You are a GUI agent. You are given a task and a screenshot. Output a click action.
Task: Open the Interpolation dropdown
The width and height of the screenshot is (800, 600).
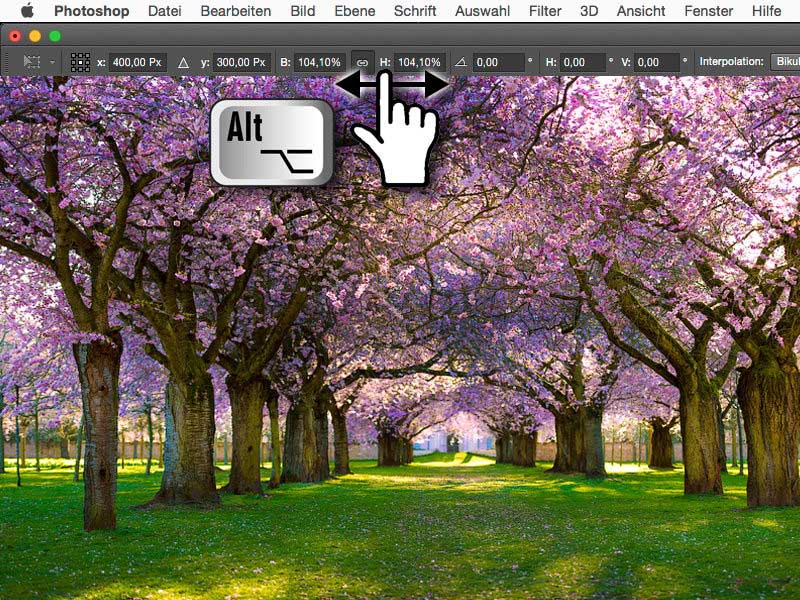(785, 62)
